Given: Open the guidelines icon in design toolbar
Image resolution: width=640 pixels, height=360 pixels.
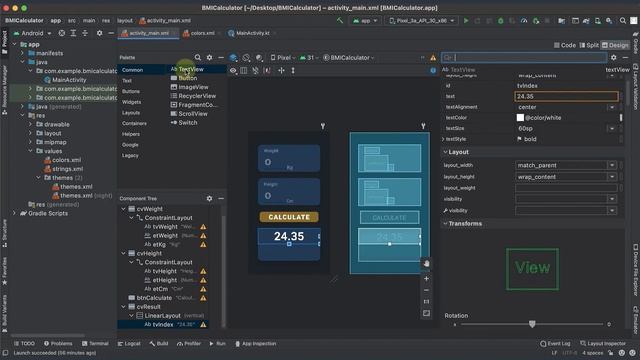Looking at the screenshot, I should coord(281,70).
